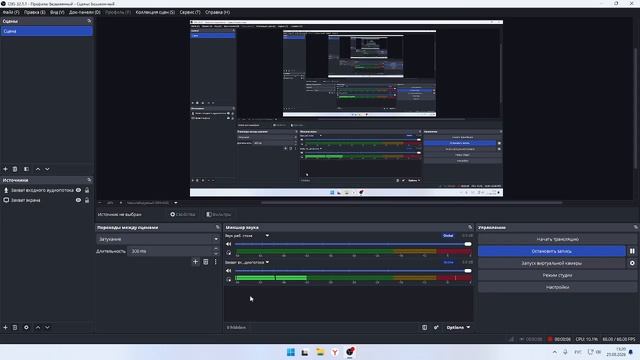Remove the selected scene using trash icon

15,169
